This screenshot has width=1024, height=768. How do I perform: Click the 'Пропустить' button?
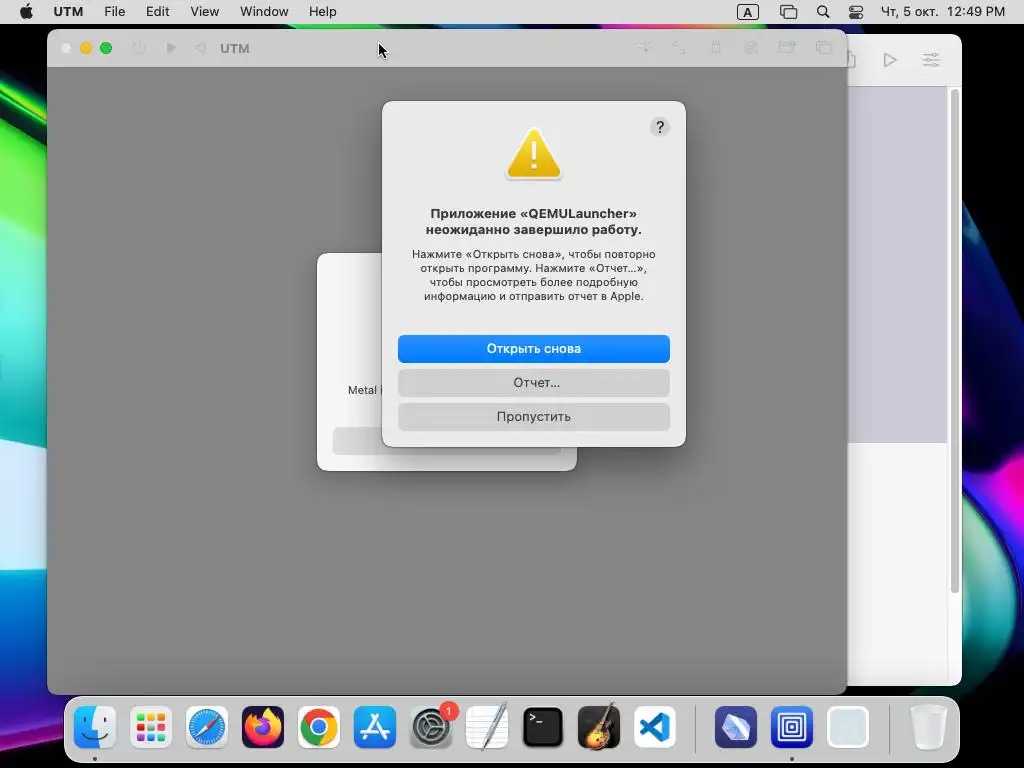pyautogui.click(x=534, y=417)
